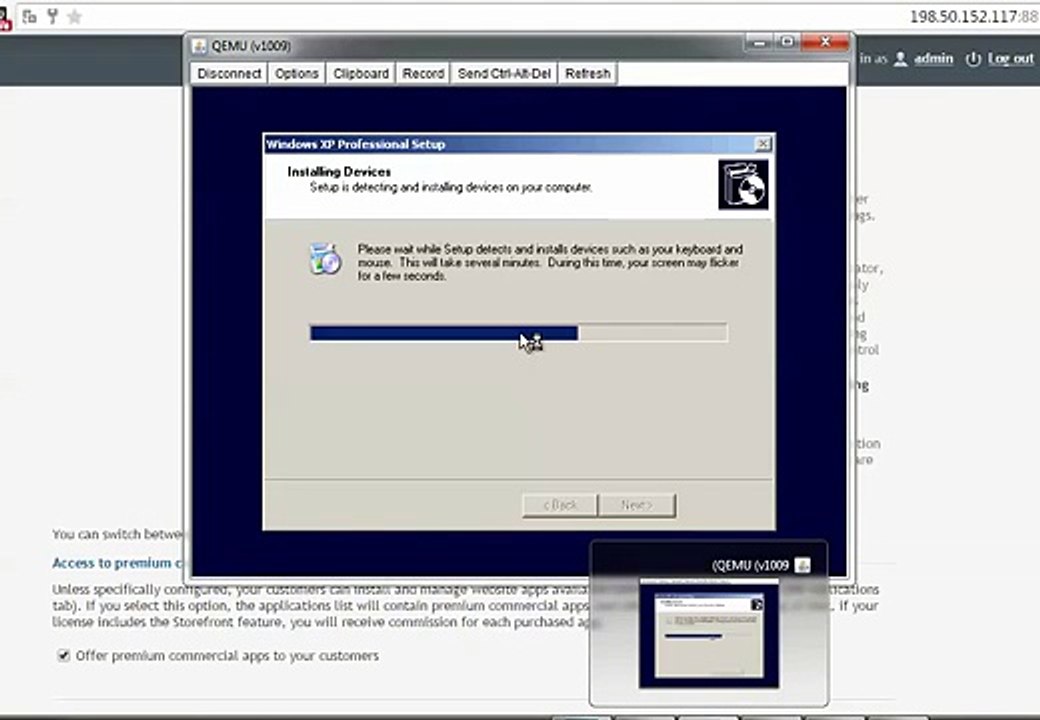Click the setup CD box icon in the header
This screenshot has width=1040, height=720.
tap(744, 184)
